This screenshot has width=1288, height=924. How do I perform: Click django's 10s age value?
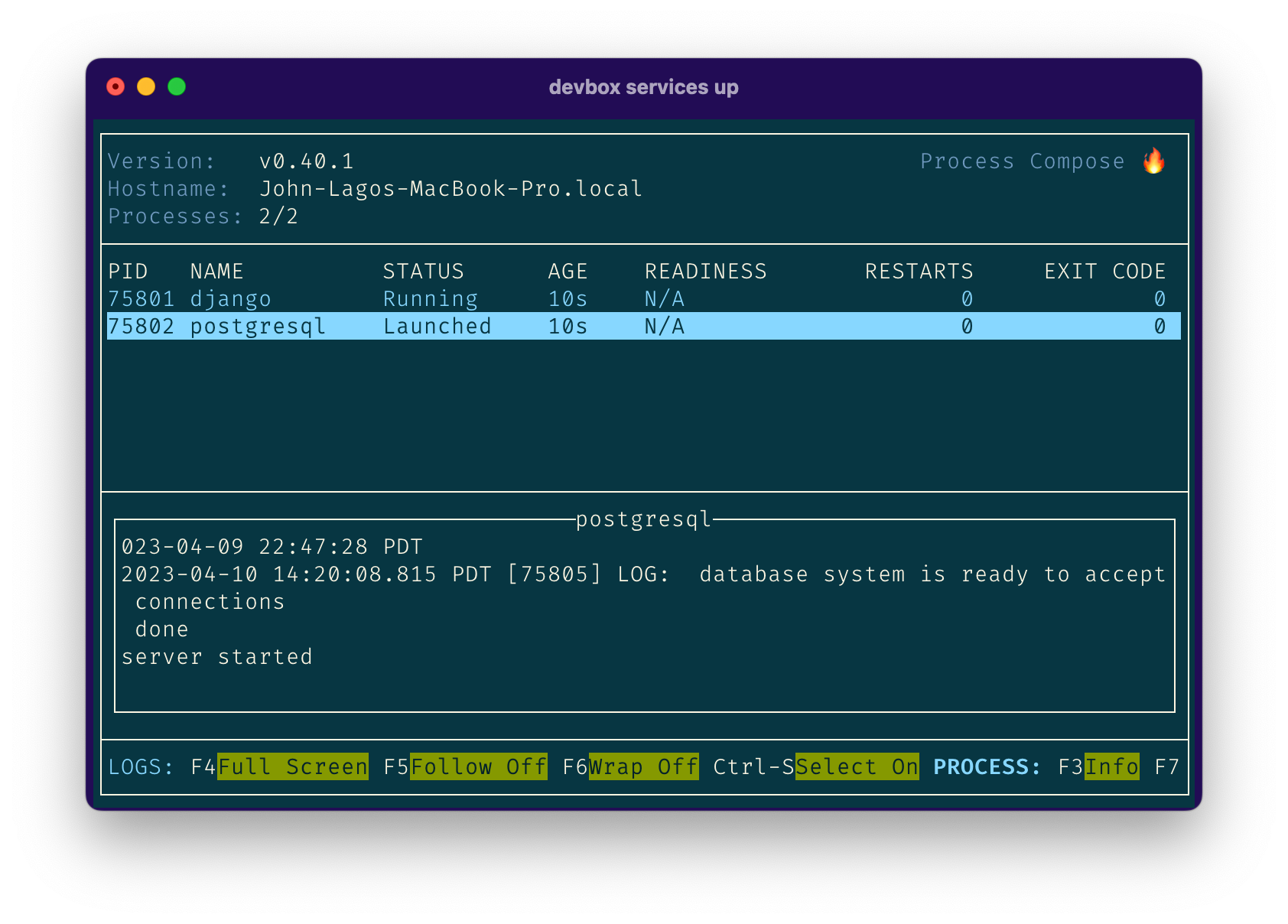(568, 299)
